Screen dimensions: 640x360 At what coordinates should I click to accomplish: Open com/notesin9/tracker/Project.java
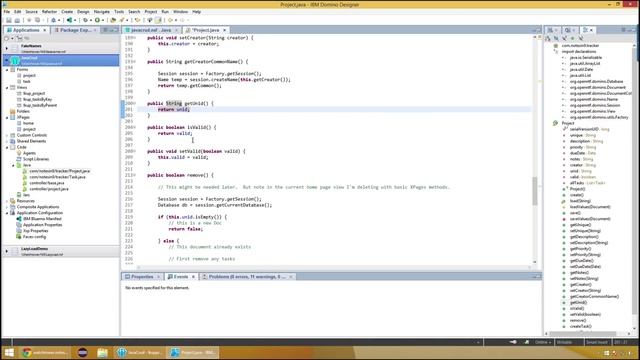60,171
